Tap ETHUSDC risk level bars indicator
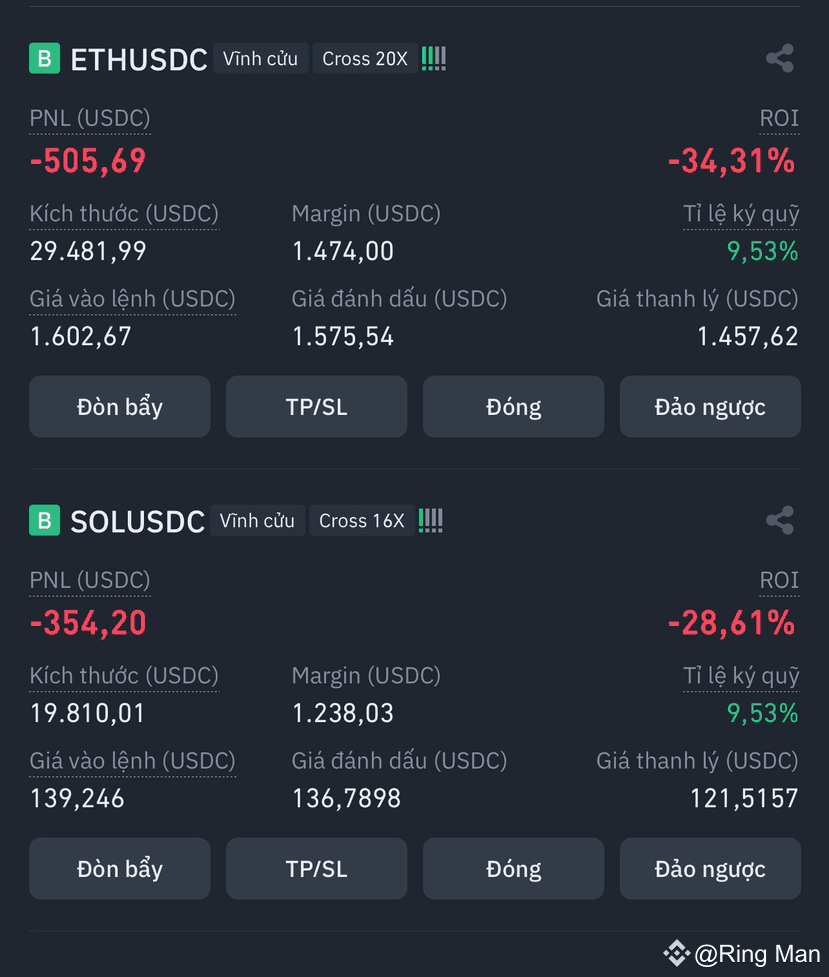Image resolution: width=829 pixels, height=977 pixels. tap(434, 59)
